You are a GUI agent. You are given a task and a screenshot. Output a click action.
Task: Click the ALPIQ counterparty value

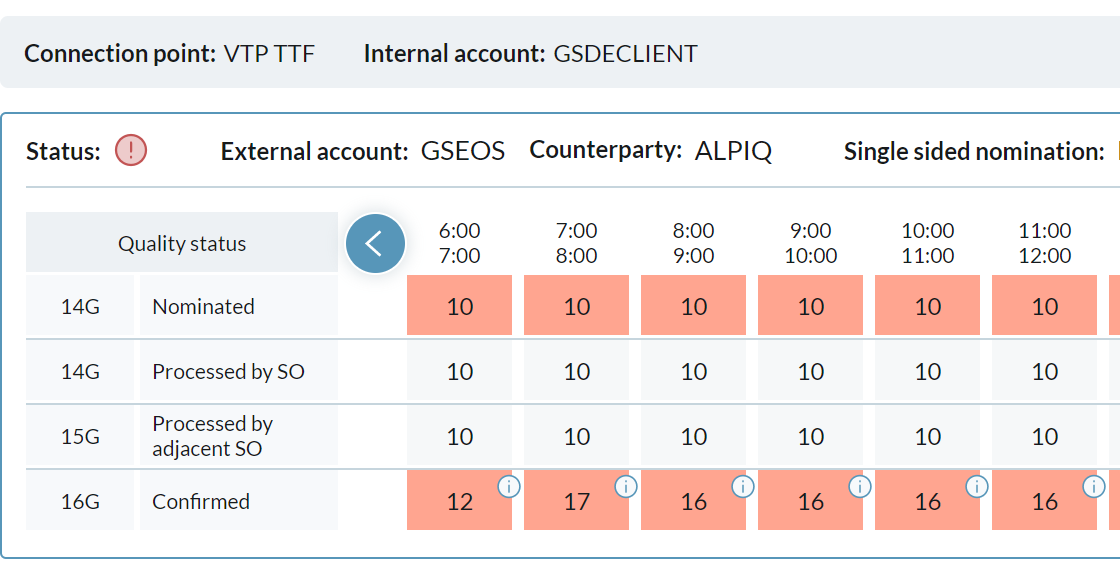pyautogui.click(x=733, y=151)
